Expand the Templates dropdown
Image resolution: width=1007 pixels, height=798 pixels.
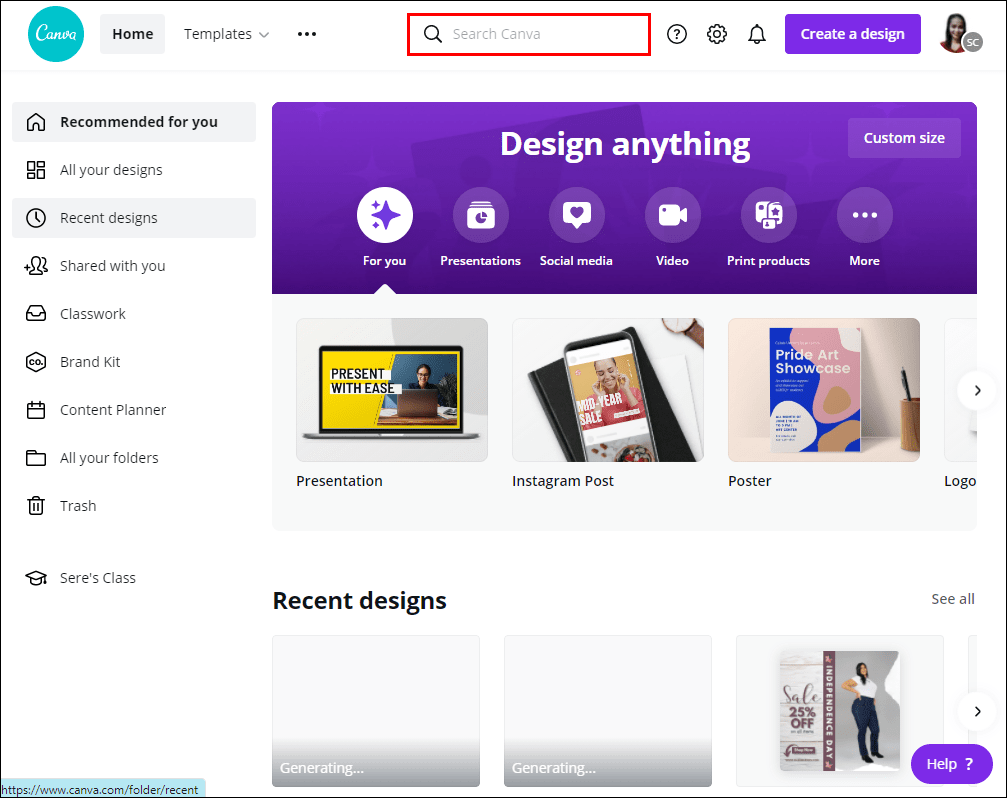(x=227, y=33)
